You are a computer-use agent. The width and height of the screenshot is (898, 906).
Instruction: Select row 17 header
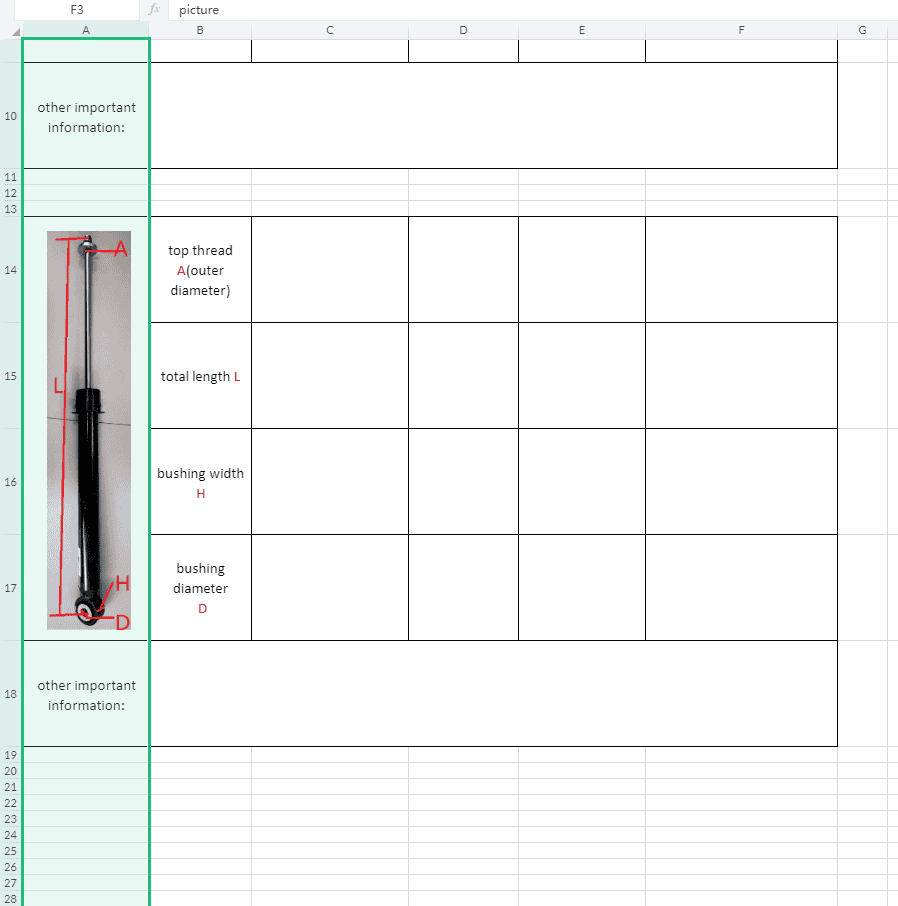10,588
